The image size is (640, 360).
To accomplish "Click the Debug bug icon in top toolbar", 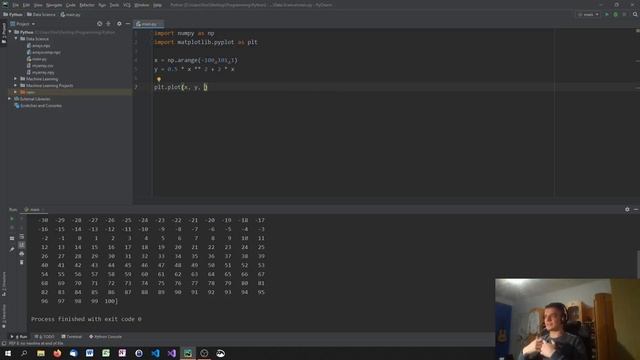I will (x=616, y=14).
